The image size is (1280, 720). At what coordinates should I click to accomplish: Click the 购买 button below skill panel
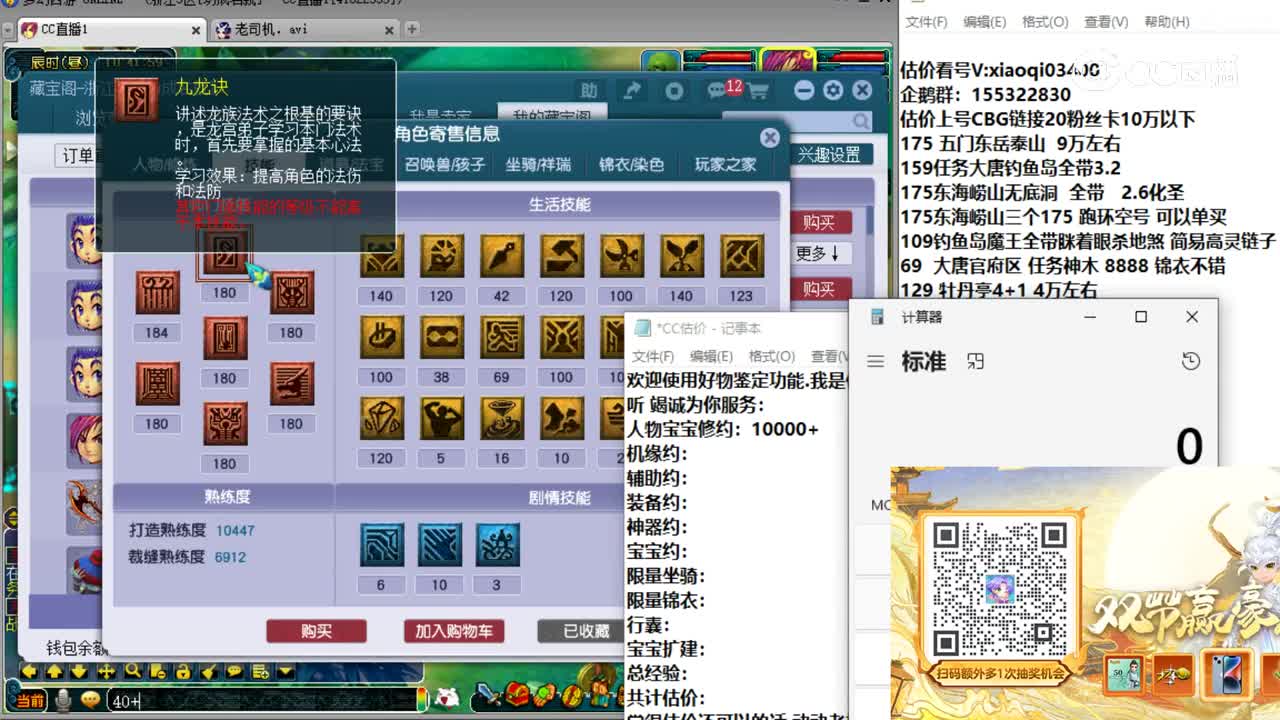316,631
